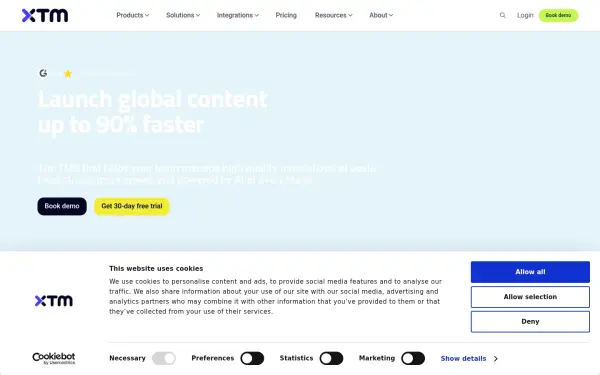Toggle the Necessary cookies switch
This screenshot has width=600, height=375.
point(164,359)
